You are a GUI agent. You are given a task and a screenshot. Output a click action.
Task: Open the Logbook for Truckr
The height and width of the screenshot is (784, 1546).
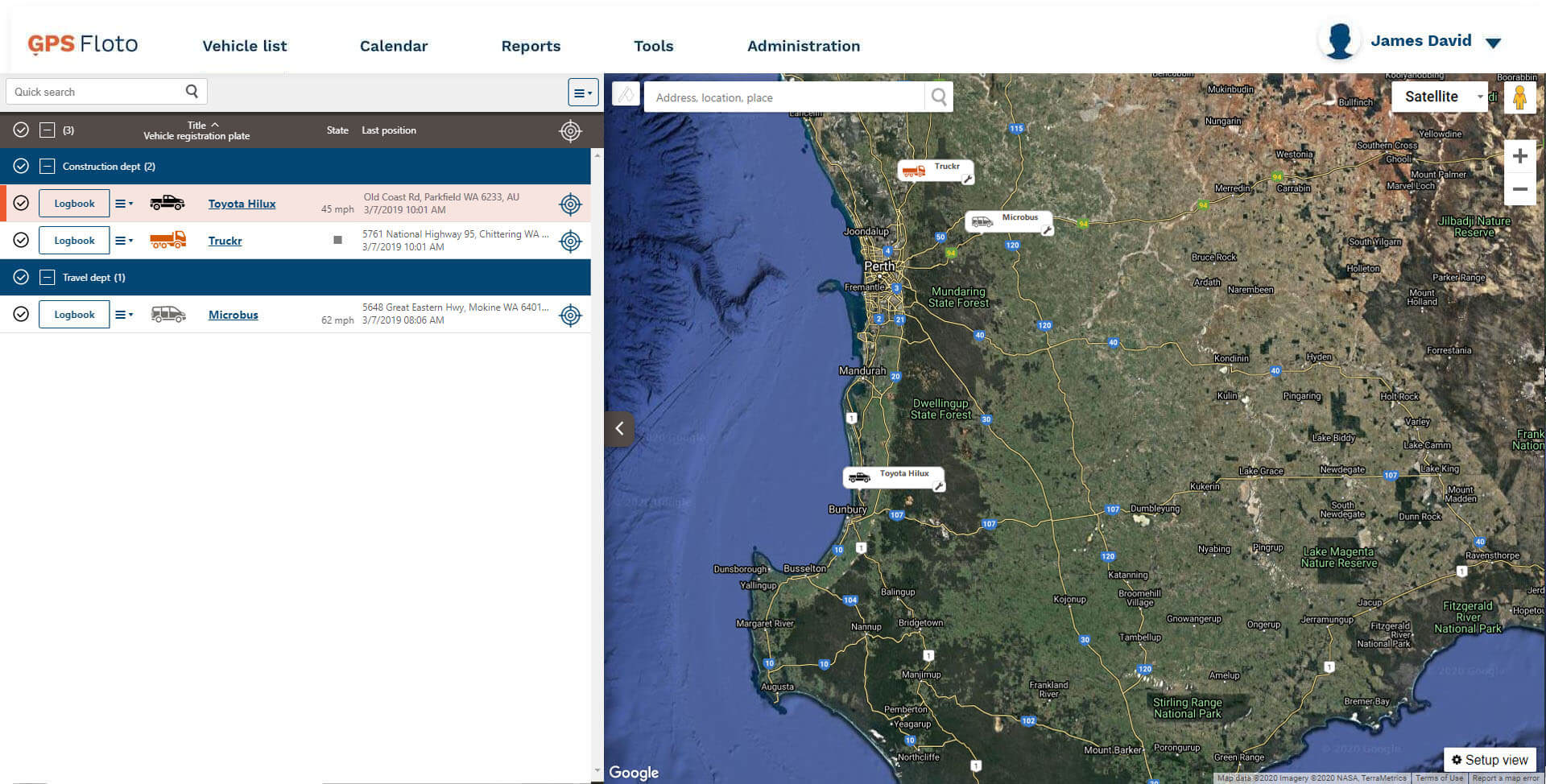(x=74, y=241)
